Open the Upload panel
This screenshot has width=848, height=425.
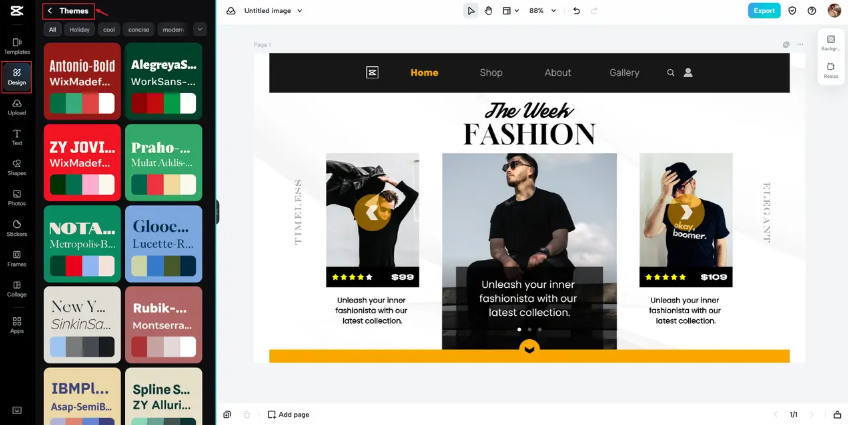pyautogui.click(x=17, y=108)
